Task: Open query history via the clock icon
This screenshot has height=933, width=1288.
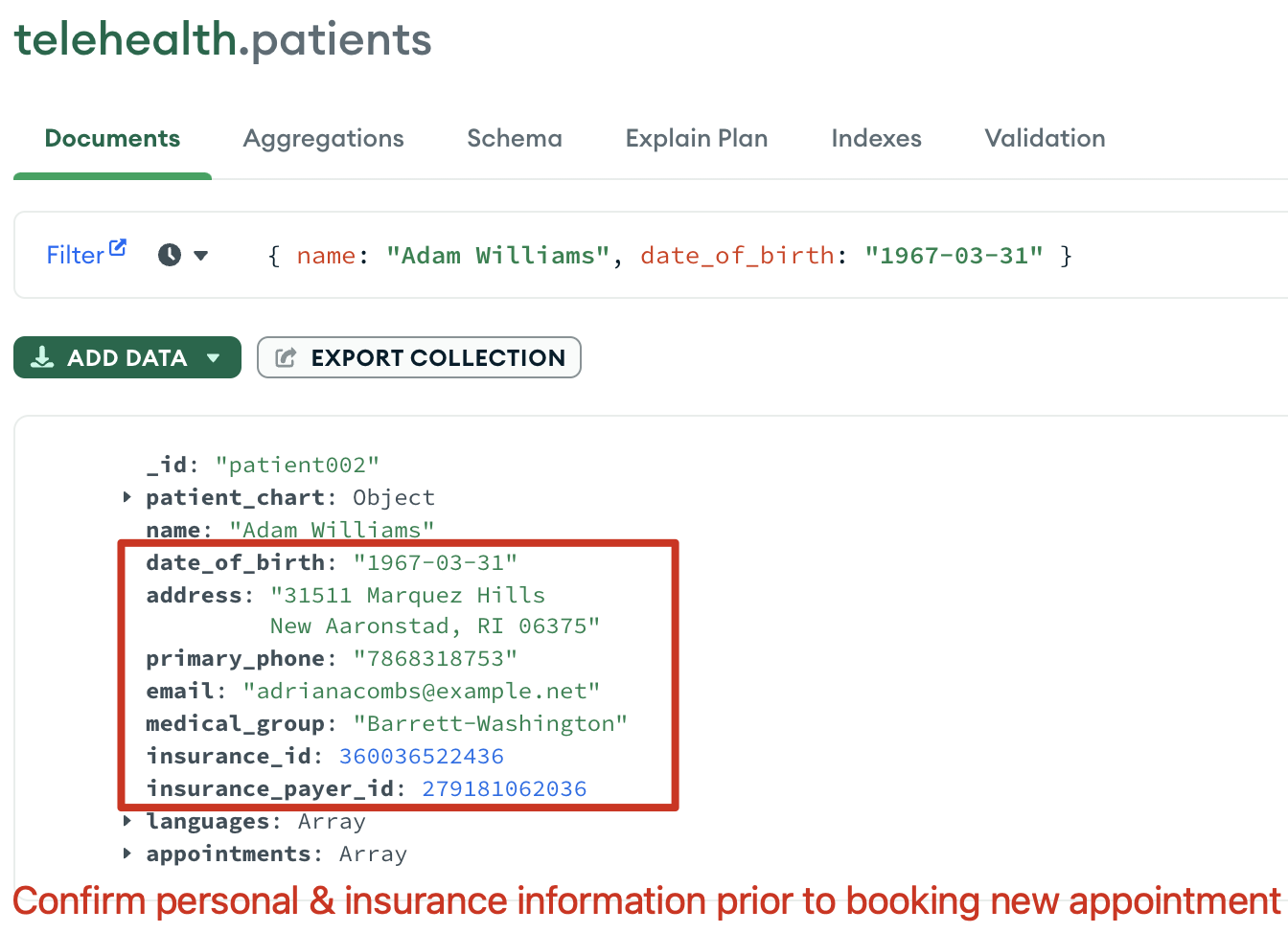Action: click(x=168, y=255)
